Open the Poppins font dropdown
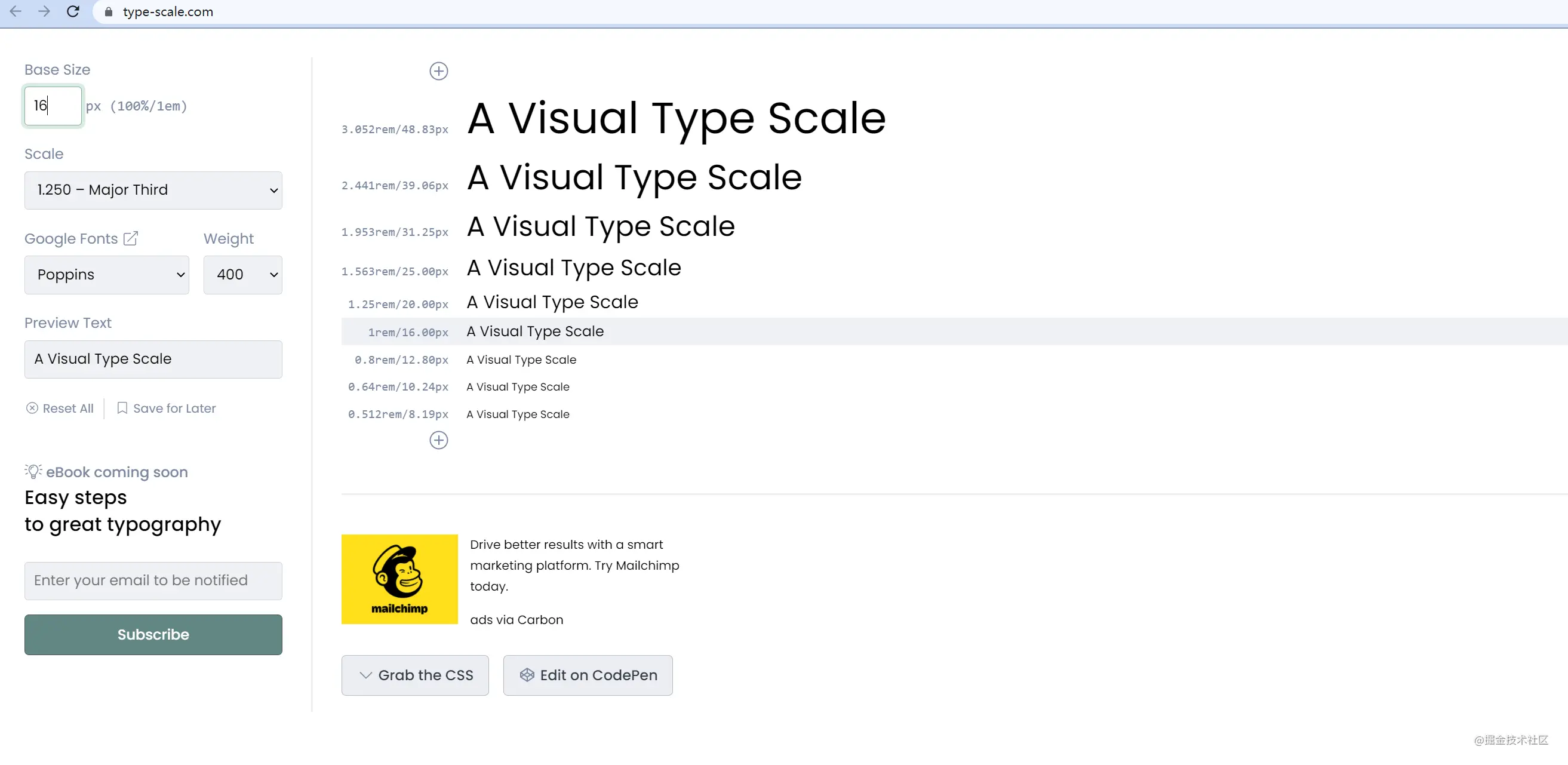 click(x=106, y=275)
